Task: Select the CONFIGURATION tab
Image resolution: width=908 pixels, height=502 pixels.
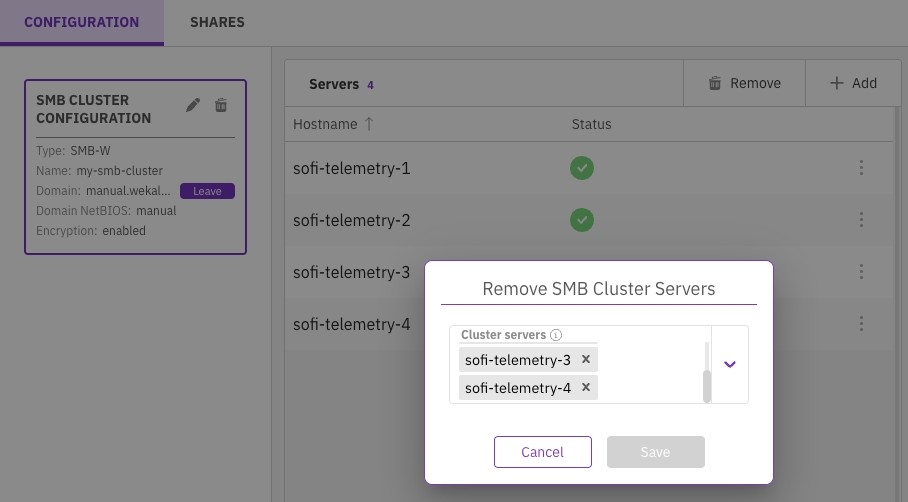Action: click(82, 22)
